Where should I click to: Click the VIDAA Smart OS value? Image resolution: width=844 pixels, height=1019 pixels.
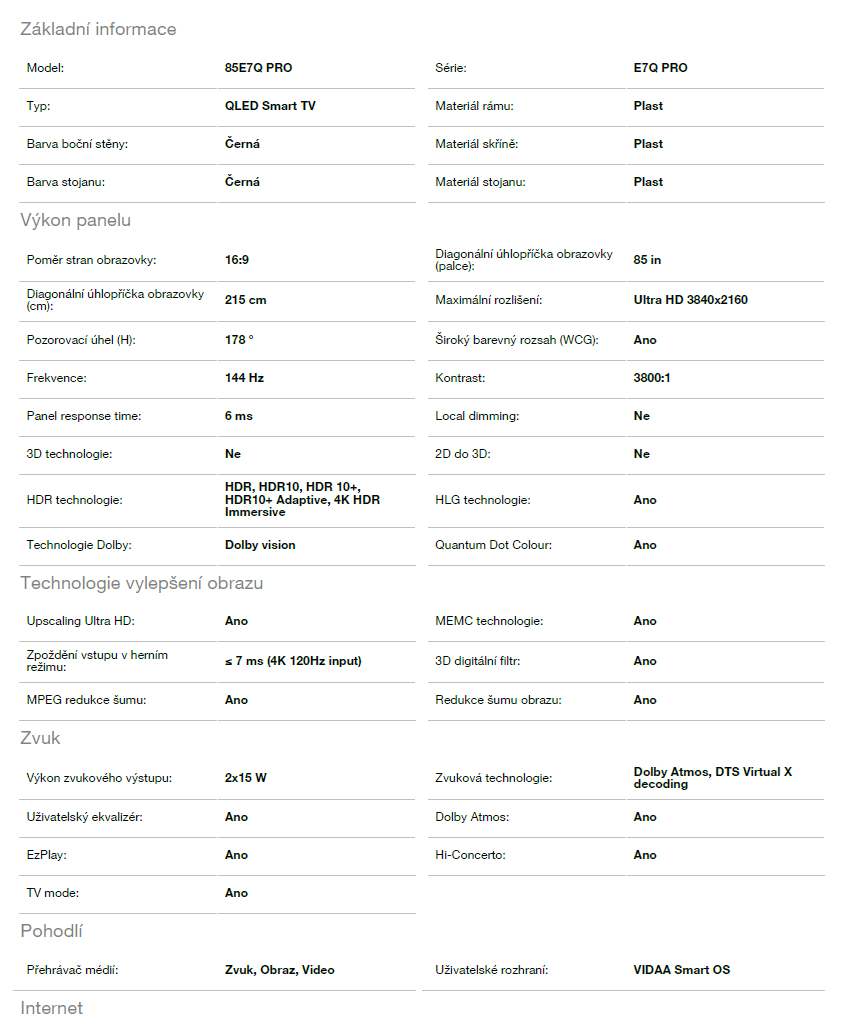(681, 970)
